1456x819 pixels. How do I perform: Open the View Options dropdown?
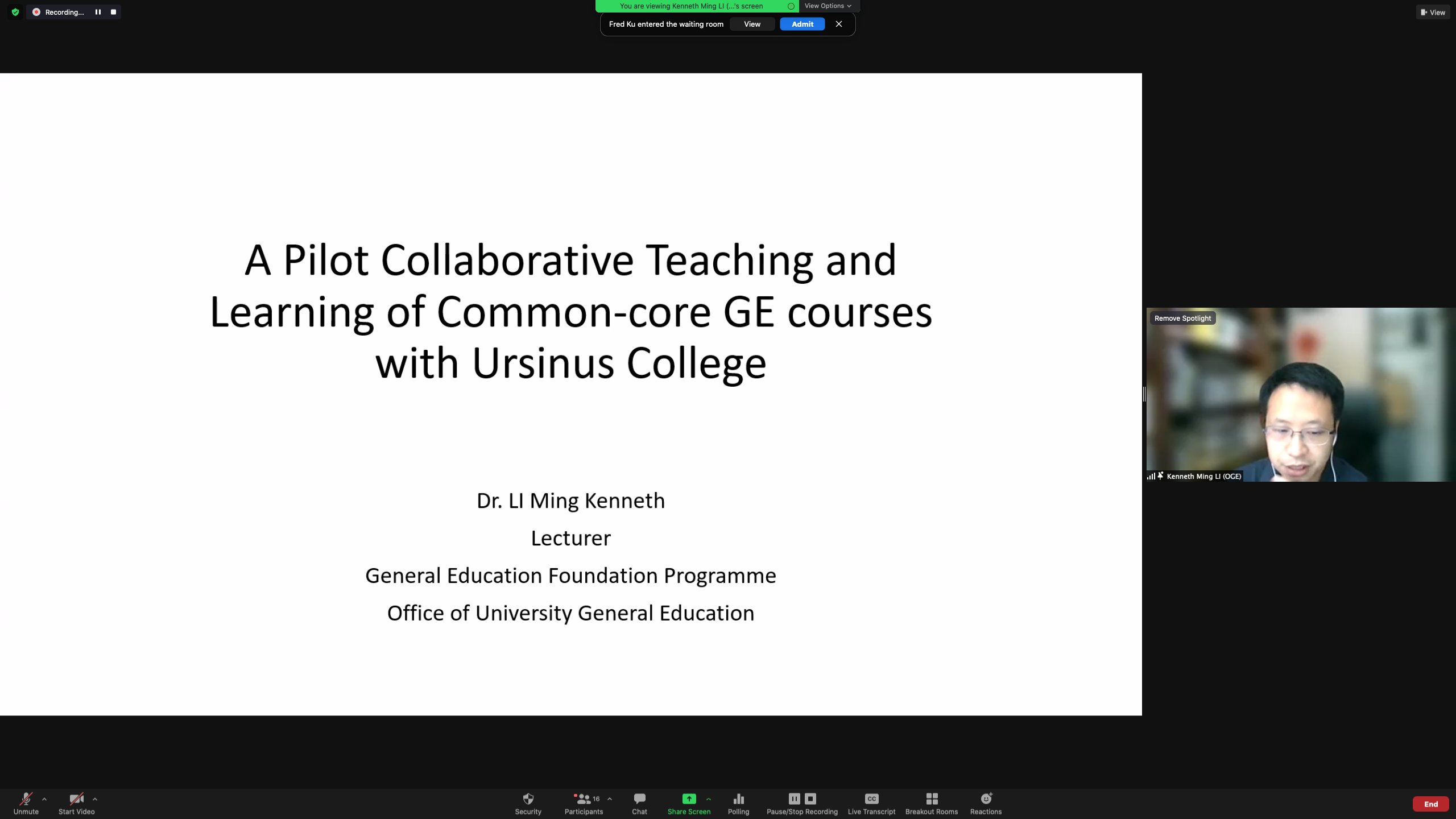tap(828, 6)
